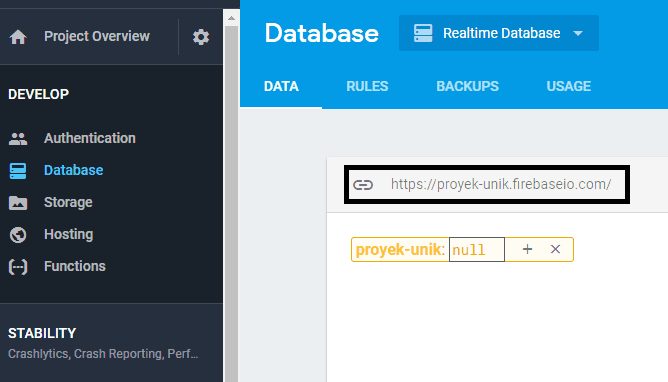Click the database URL https://proyek-unik.firebaseio.com/
This screenshot has height=382, width=668.
tap(501, 184)
